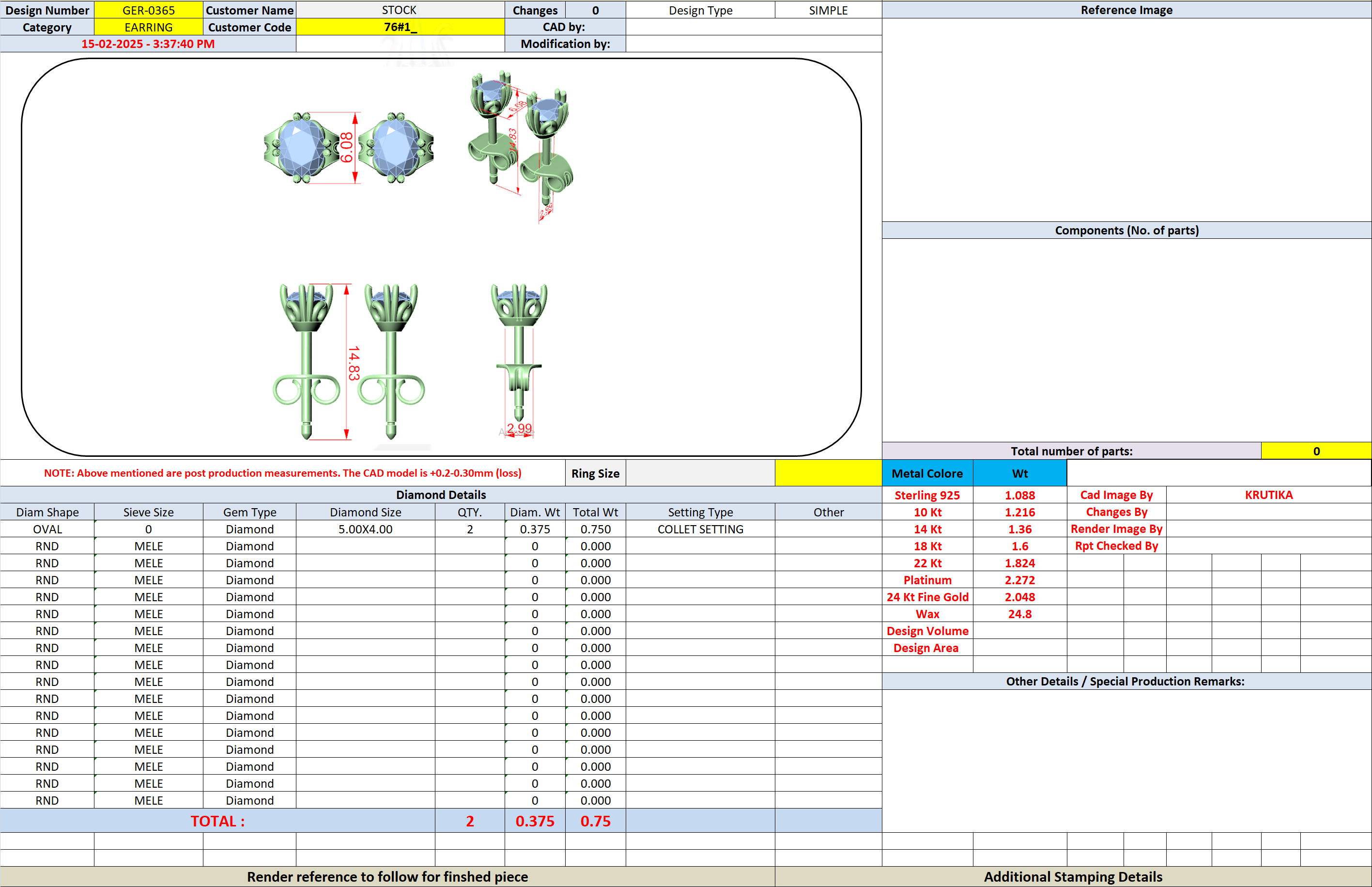Select the red total quantity 2
Viewport: 1372px width, 887px height.
(x=470, y=821)
